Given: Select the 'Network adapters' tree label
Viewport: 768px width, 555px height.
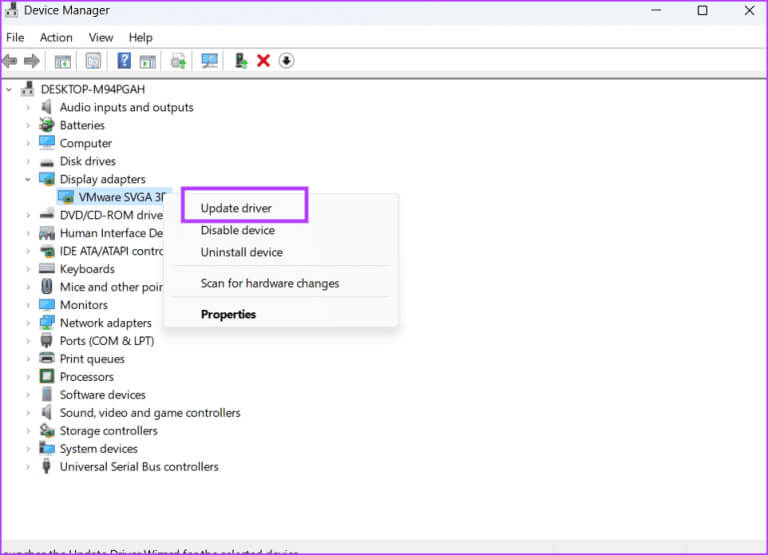Looking at the screenshot, I should point(106,323).
